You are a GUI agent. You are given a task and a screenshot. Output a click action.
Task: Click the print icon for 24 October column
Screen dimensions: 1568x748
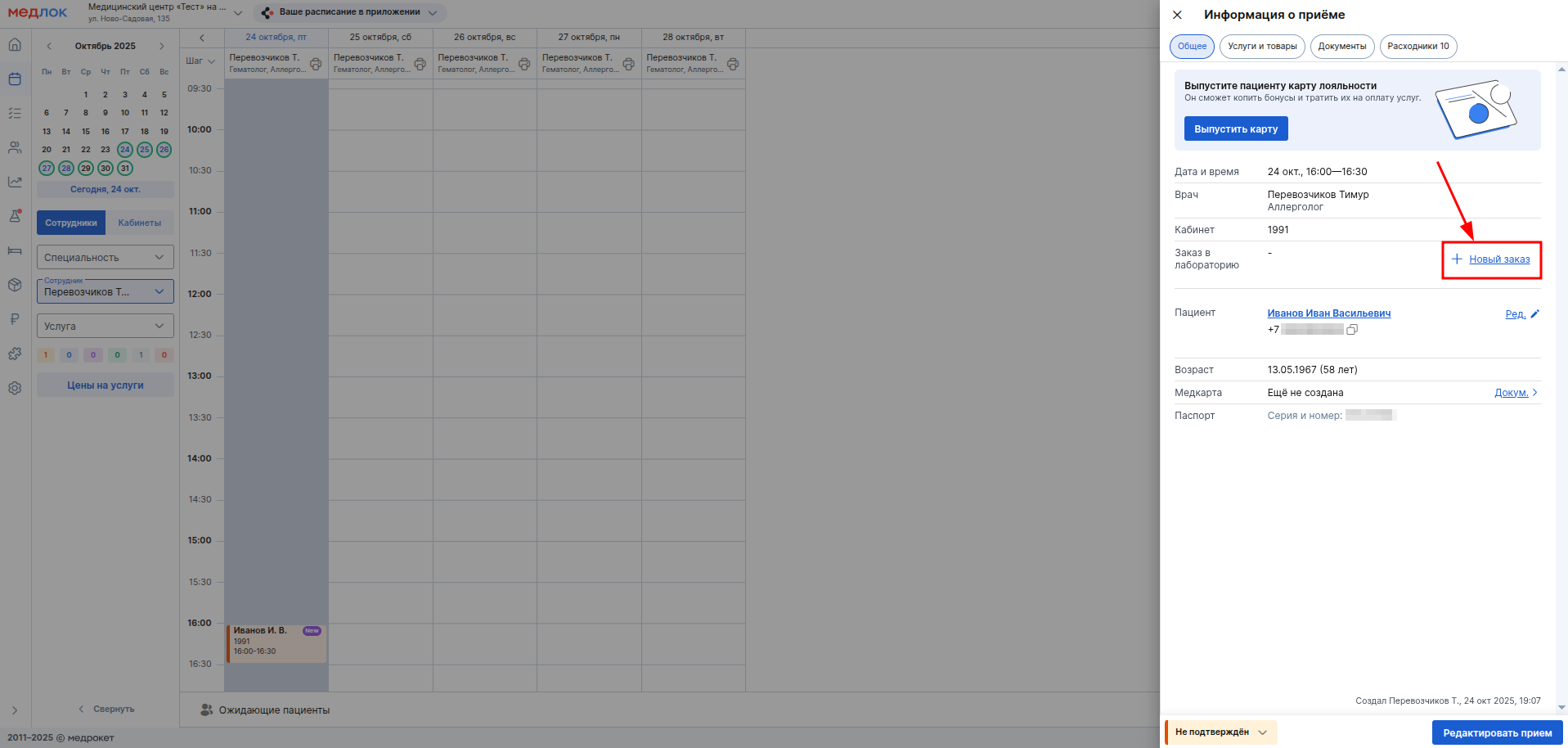316,64
